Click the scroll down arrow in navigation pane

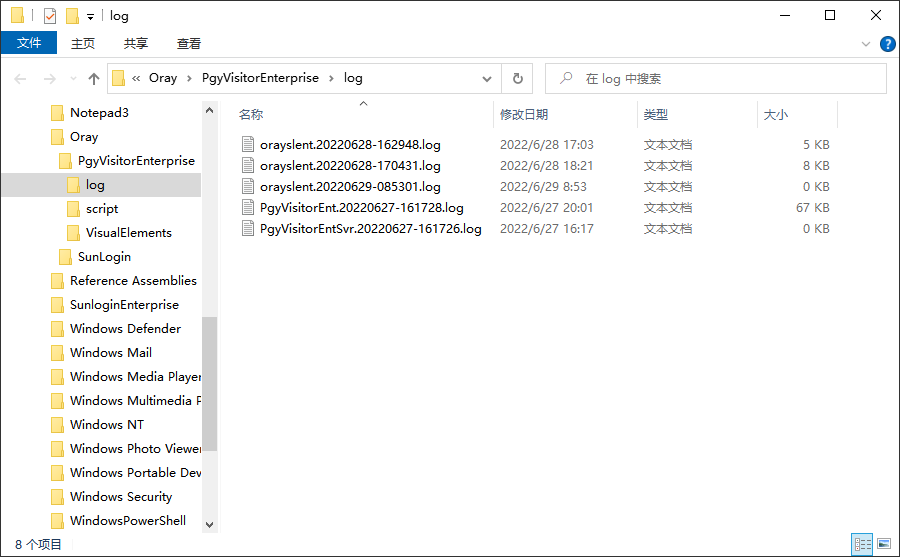pyautogui.click(x=210, y=524)
